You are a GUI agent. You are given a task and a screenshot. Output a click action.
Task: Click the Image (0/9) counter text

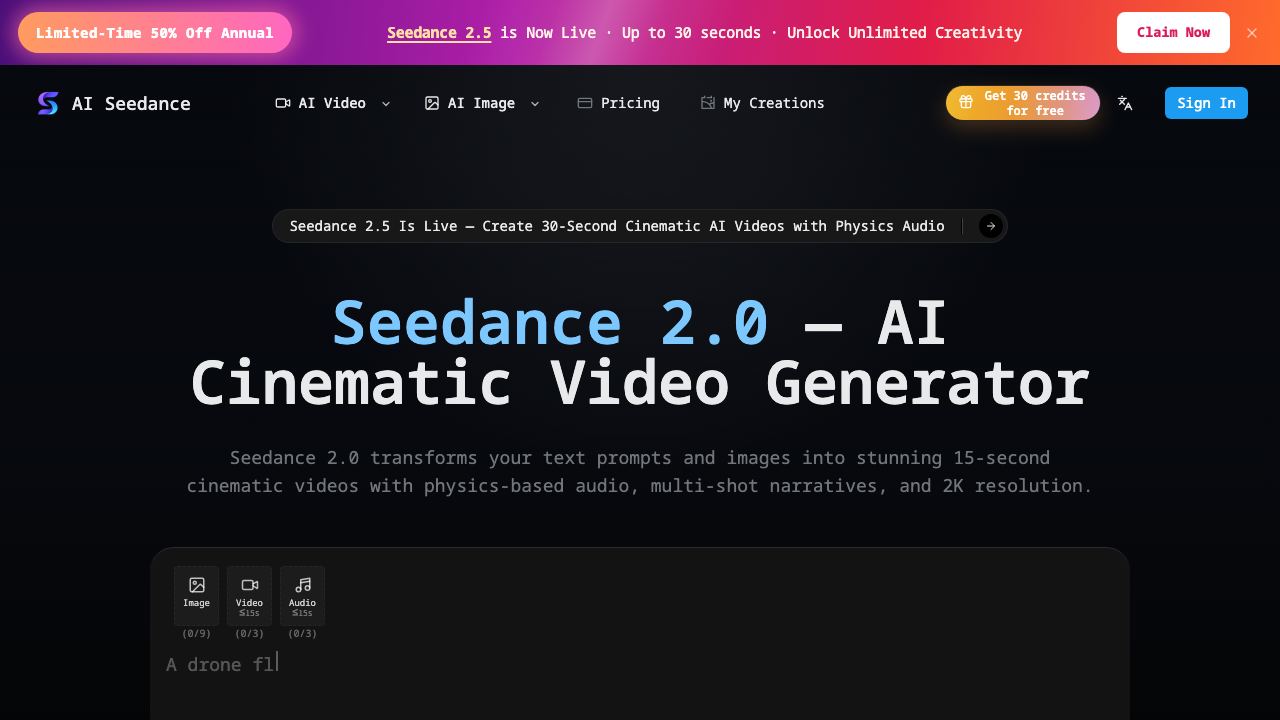[x=196, y=634]
